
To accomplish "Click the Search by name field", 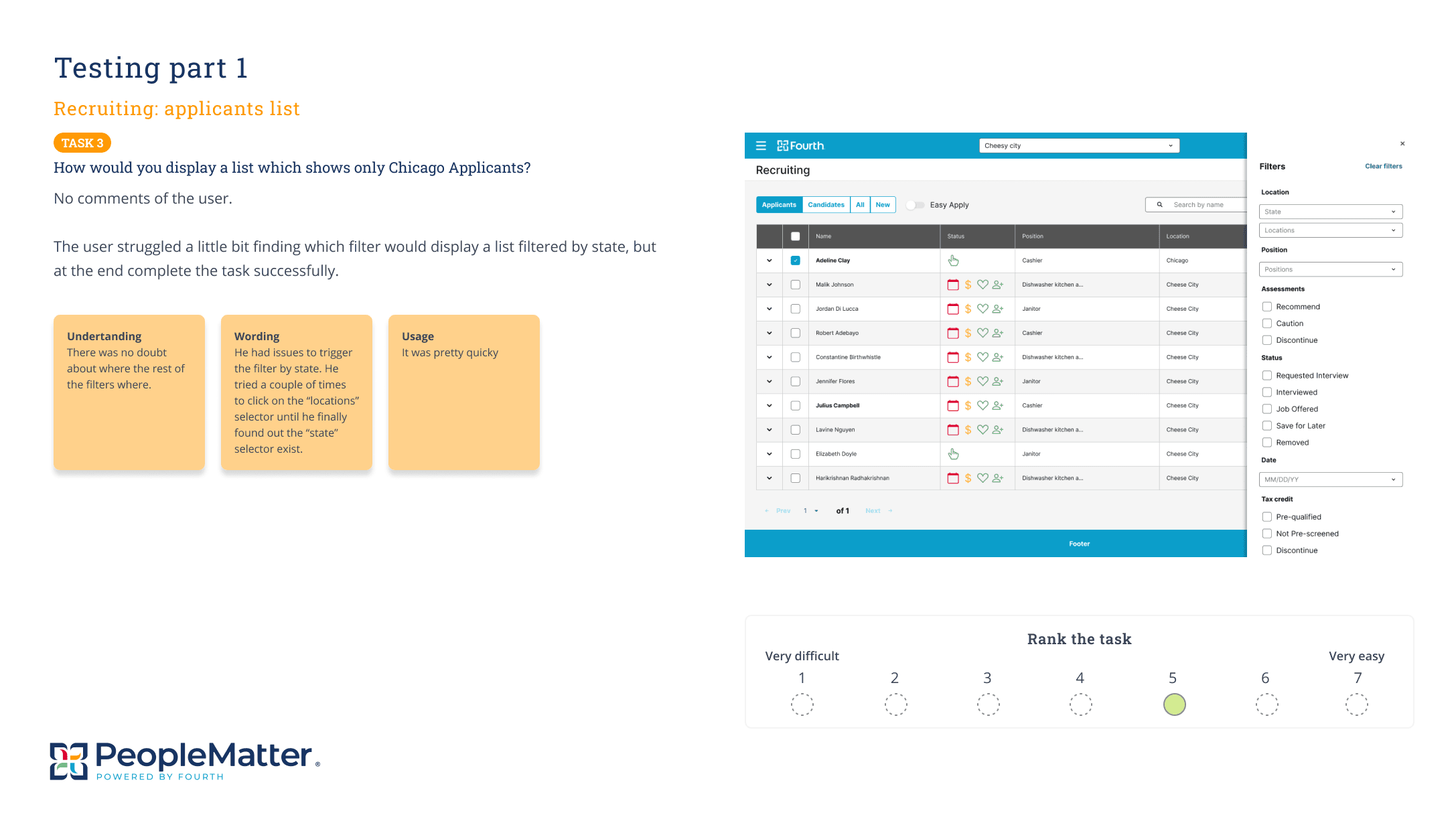I will 1199,205.
